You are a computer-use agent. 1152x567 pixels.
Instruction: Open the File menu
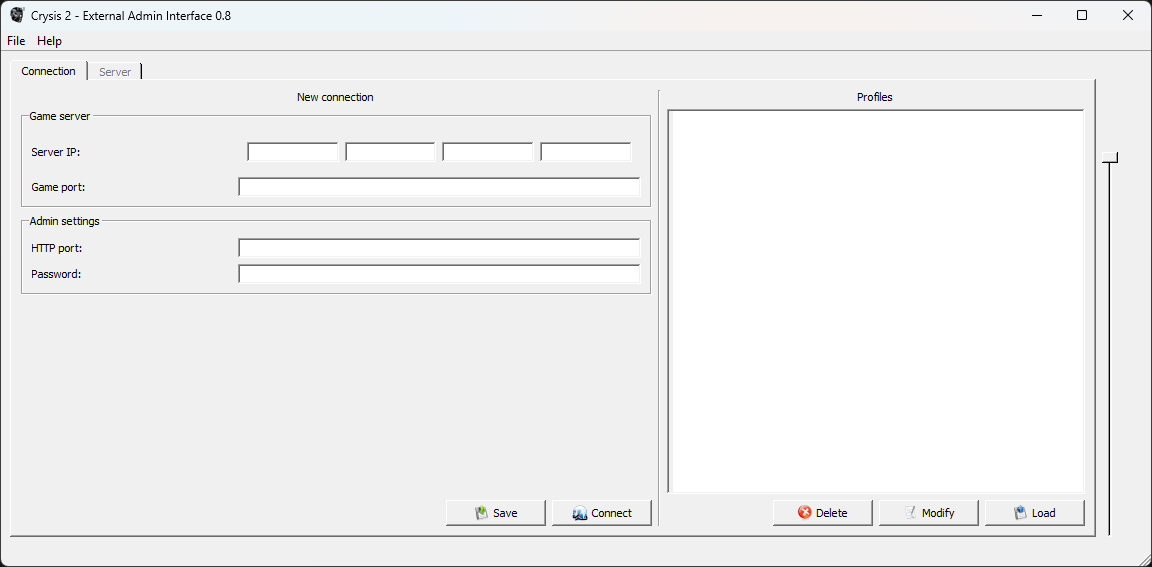16,41
